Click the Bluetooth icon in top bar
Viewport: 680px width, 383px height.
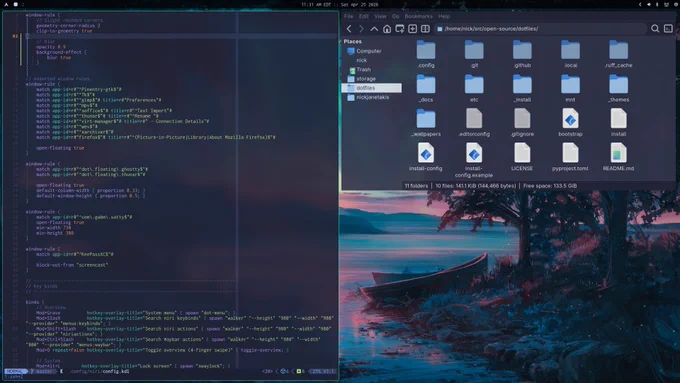pos(657,4)
